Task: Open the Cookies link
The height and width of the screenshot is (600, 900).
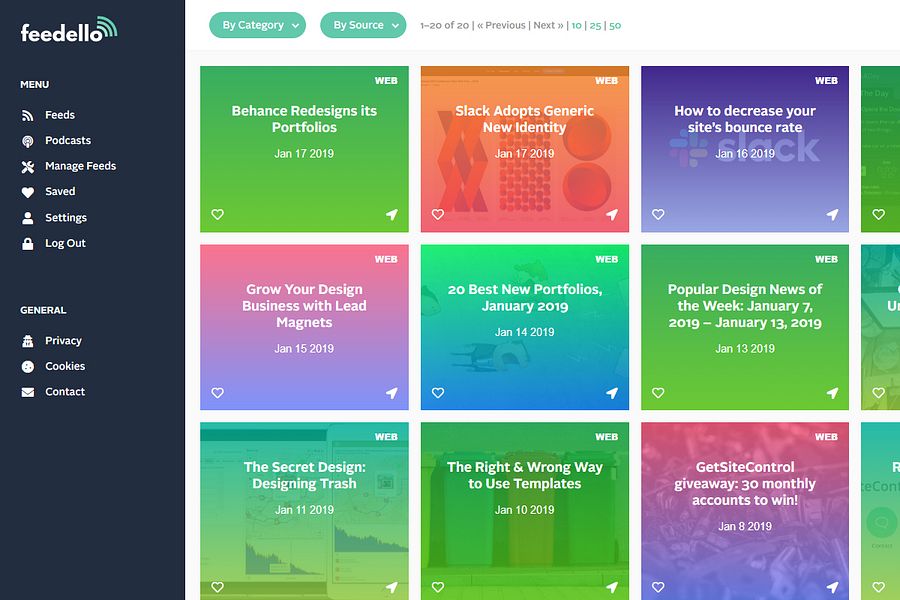Action: (65, 366)
